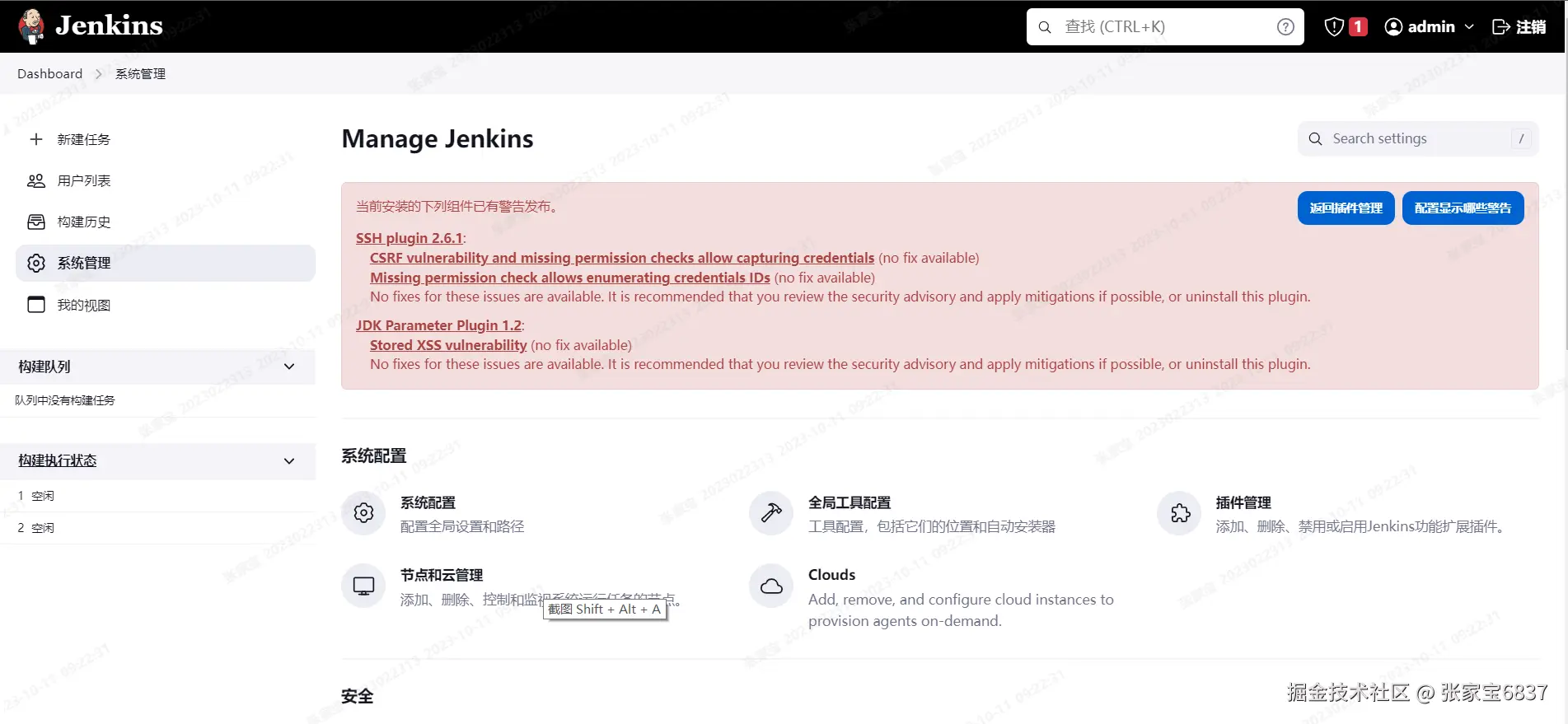Open JDK Parameter Plugin 1.2 link
This screenshot has height=724, width=1568.
click(438, 325)
